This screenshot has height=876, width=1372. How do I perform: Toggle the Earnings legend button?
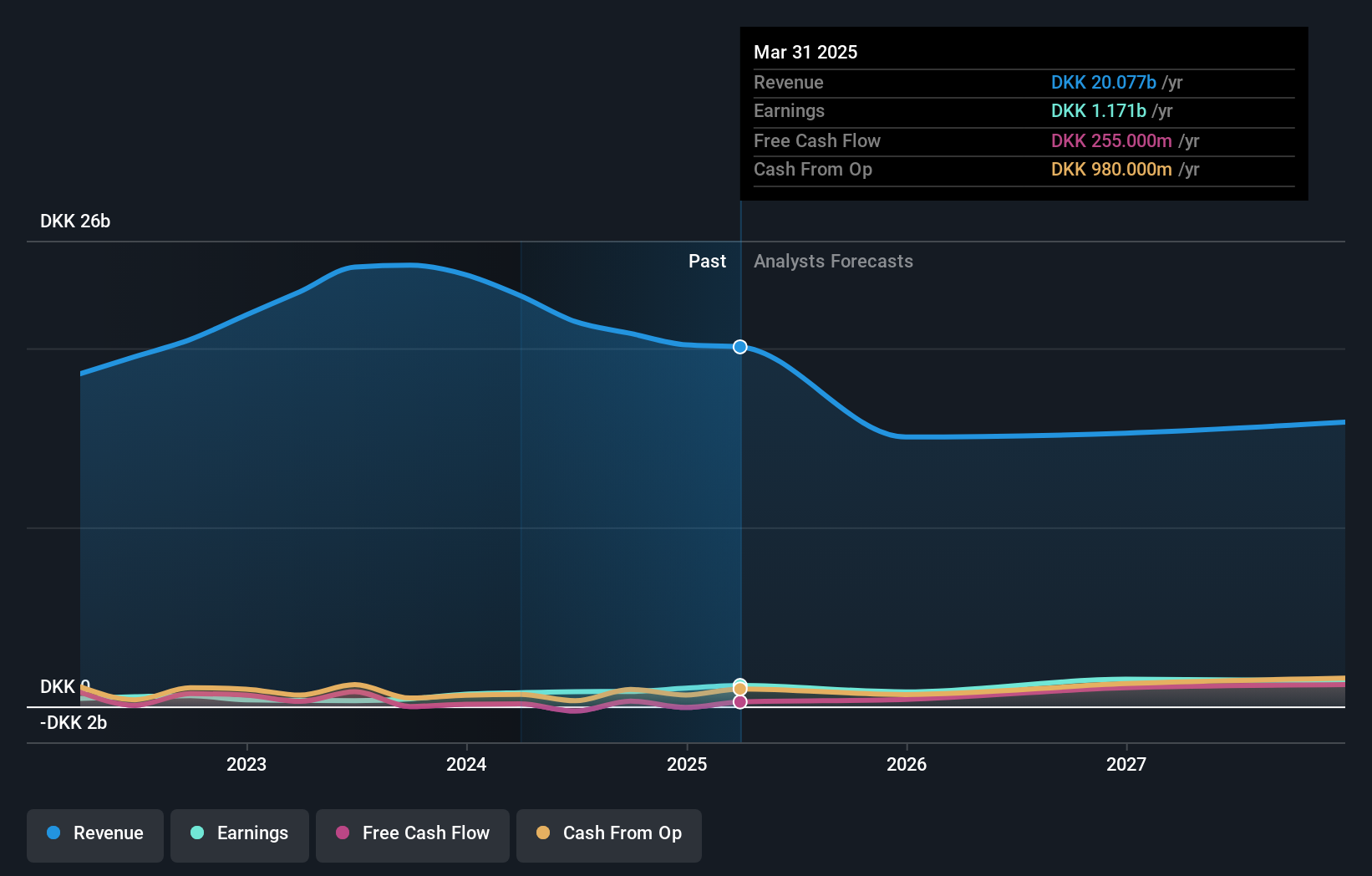[x=240, y=835]
